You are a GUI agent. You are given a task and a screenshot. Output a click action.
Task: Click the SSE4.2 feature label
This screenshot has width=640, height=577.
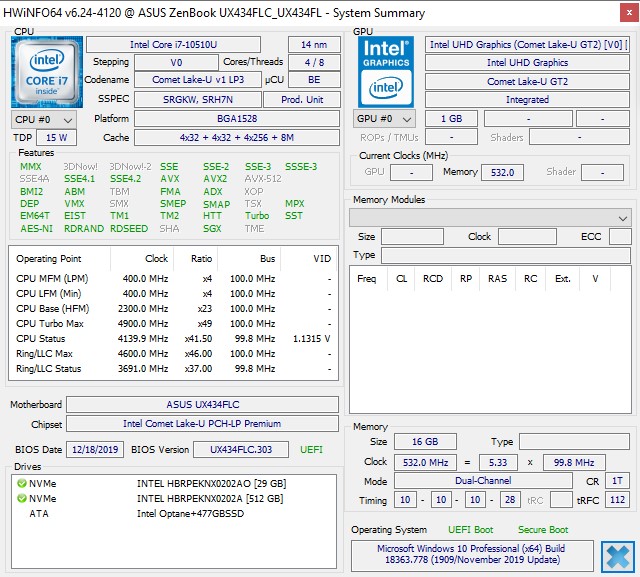pyautogui.click(x=125, y=179)
